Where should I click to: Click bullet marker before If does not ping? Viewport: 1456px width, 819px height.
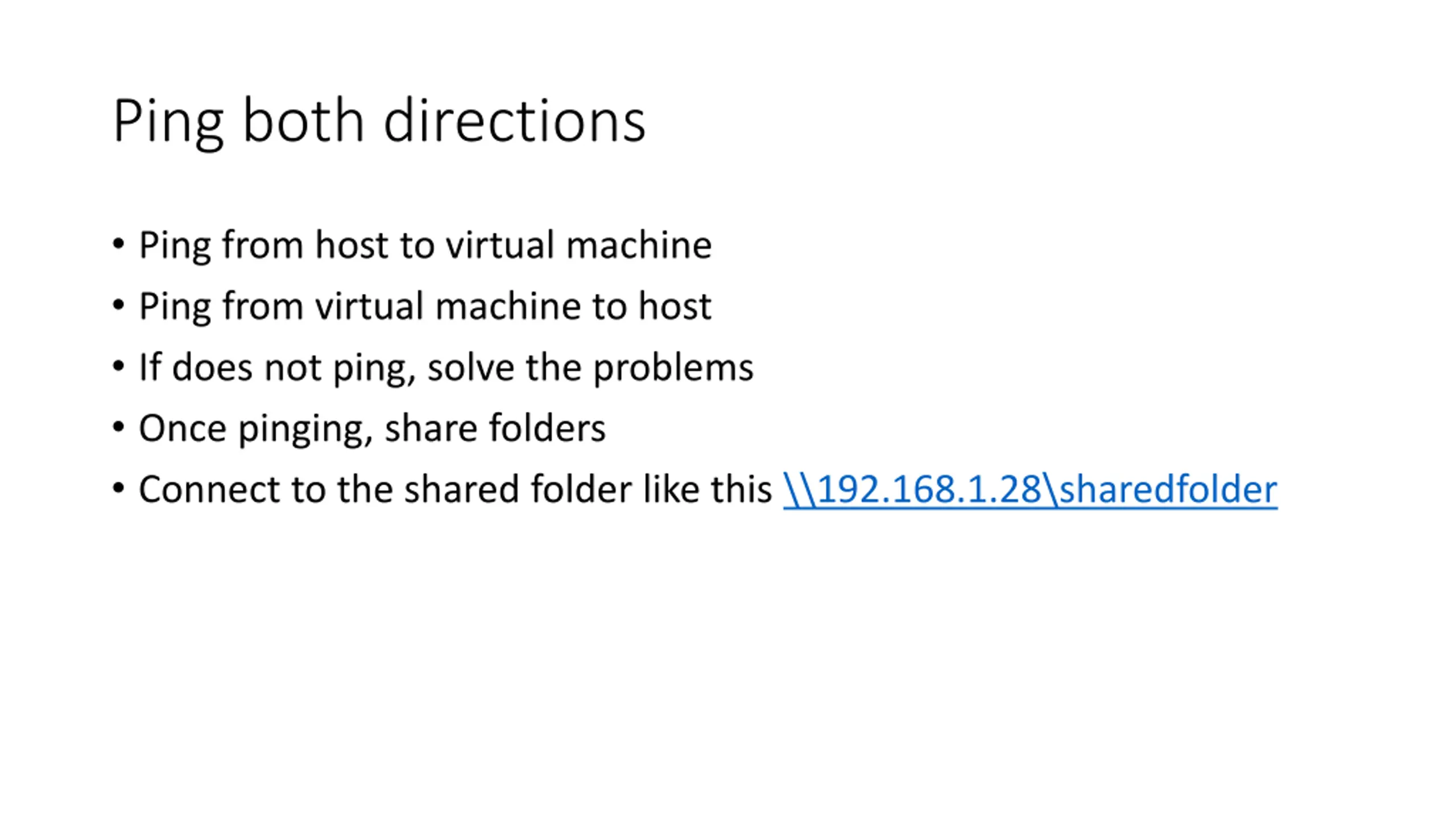point(118,366)
